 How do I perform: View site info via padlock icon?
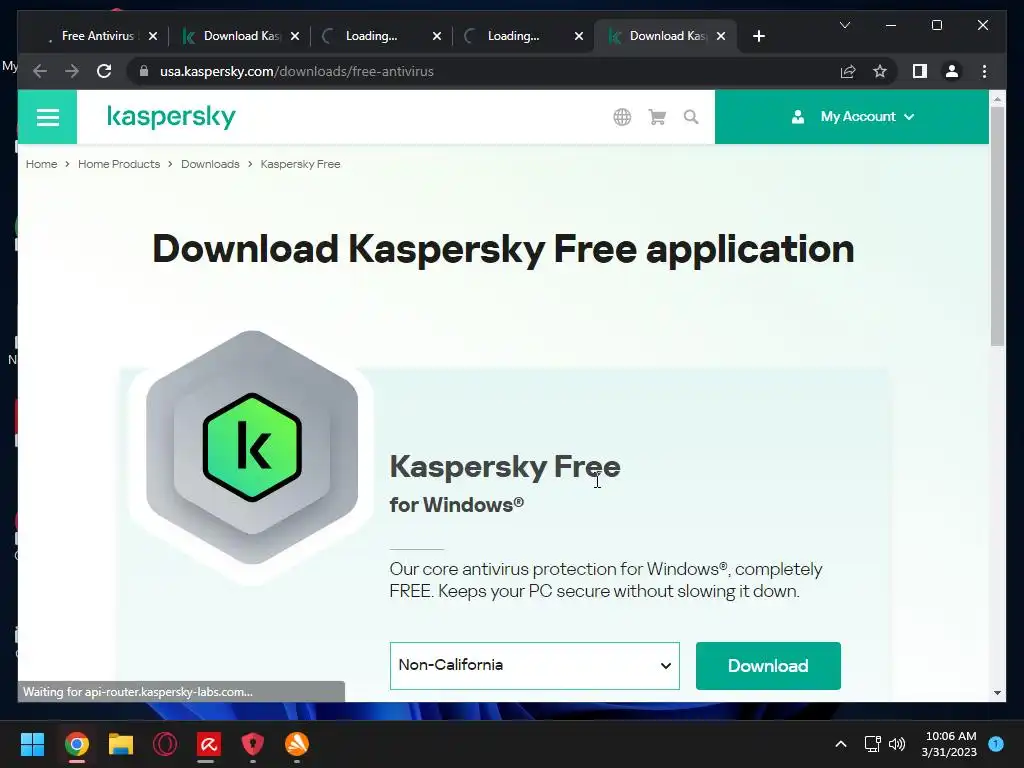coord(144,71)
